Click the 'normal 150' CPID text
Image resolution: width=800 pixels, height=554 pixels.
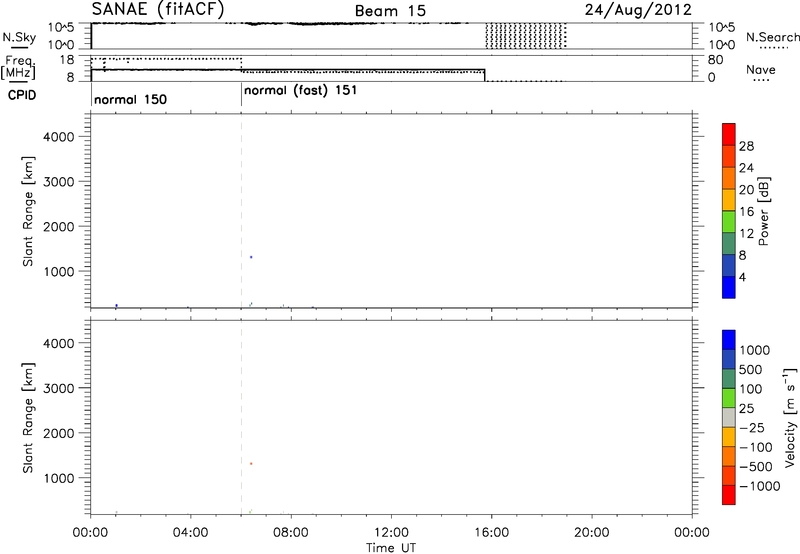click(131, 99)
